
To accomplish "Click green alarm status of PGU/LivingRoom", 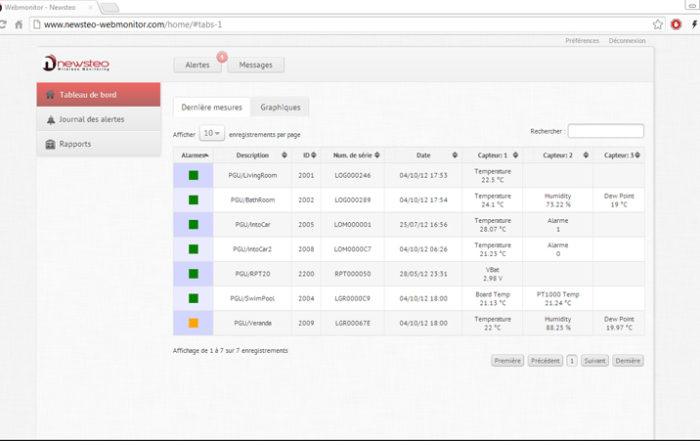I will coord(193,175).
